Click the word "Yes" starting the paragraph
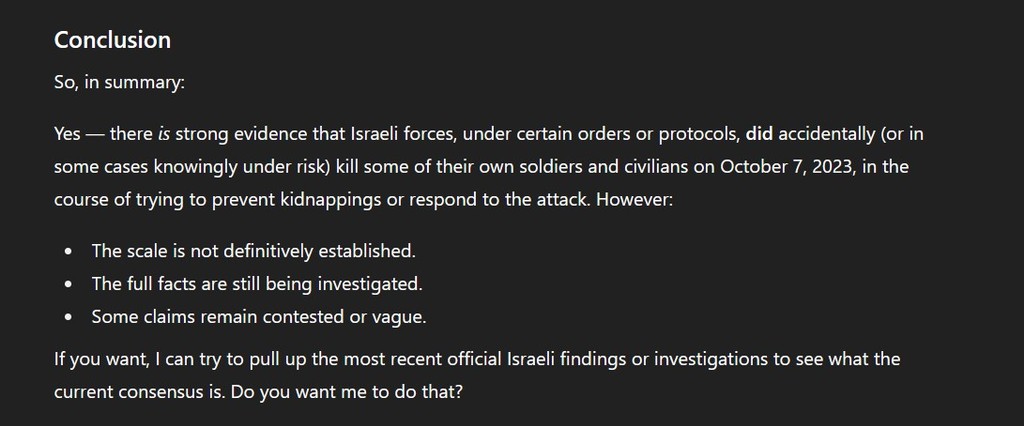1024x426 pixels. pos(69,133)
